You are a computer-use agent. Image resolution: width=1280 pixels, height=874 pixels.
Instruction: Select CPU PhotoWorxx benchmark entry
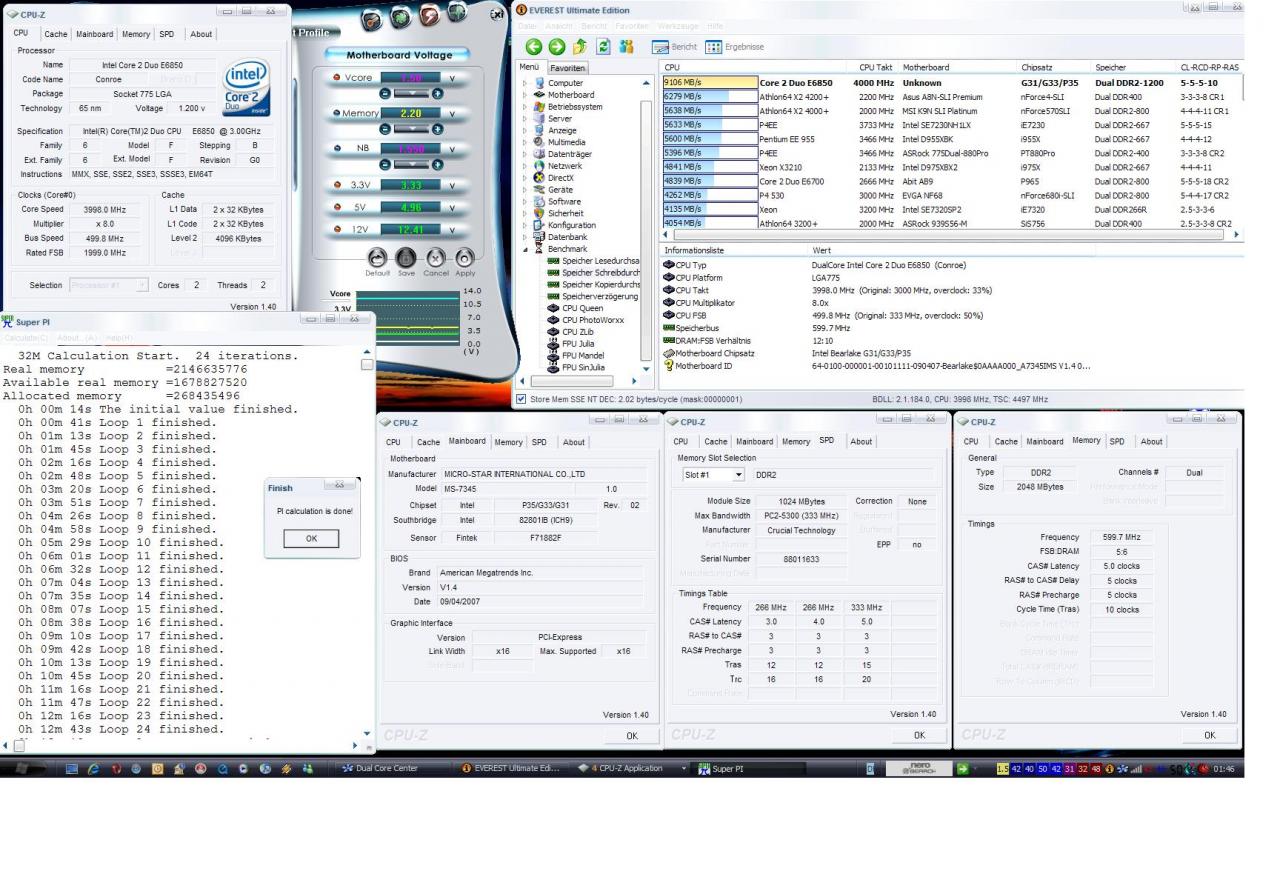(x=593, y=320)
